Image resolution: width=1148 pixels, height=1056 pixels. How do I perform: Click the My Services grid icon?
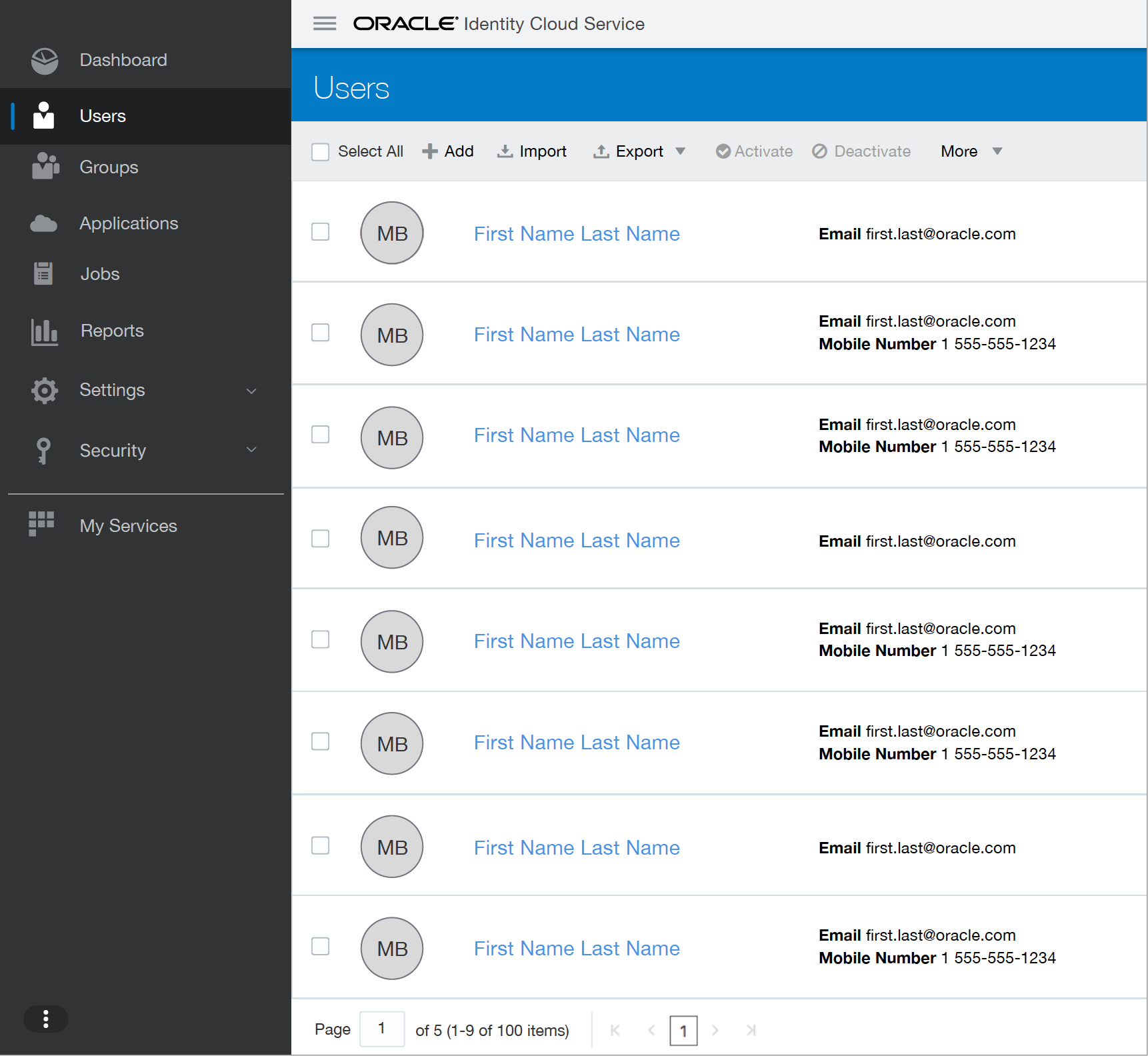pyautogui.click(x=41, y=524)
